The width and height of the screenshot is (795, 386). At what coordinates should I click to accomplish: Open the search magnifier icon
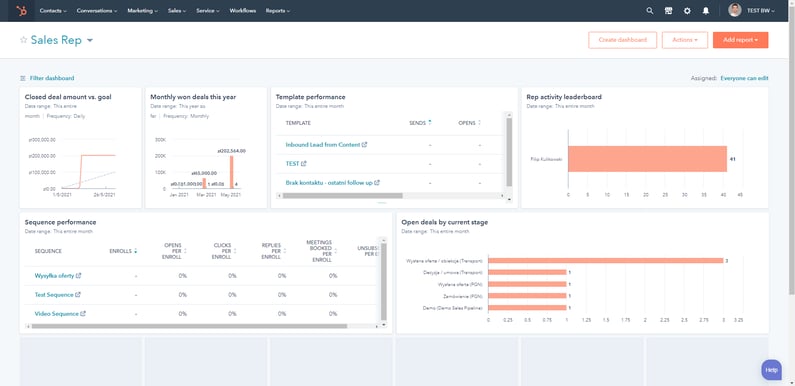point(649,11)
